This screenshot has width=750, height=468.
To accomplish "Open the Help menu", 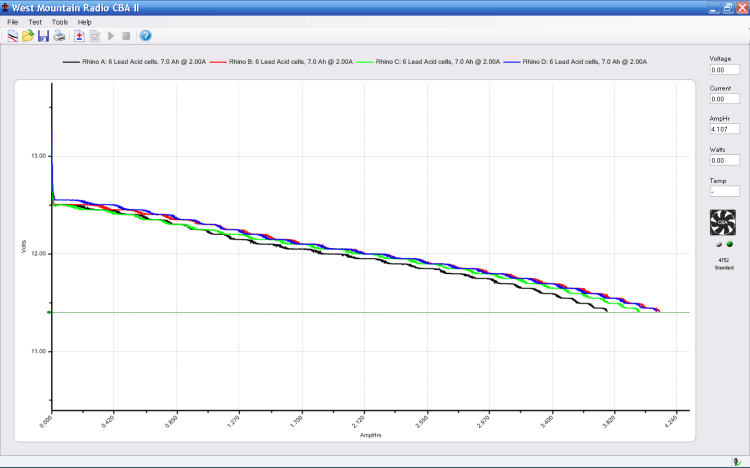I will pos(85,21).
